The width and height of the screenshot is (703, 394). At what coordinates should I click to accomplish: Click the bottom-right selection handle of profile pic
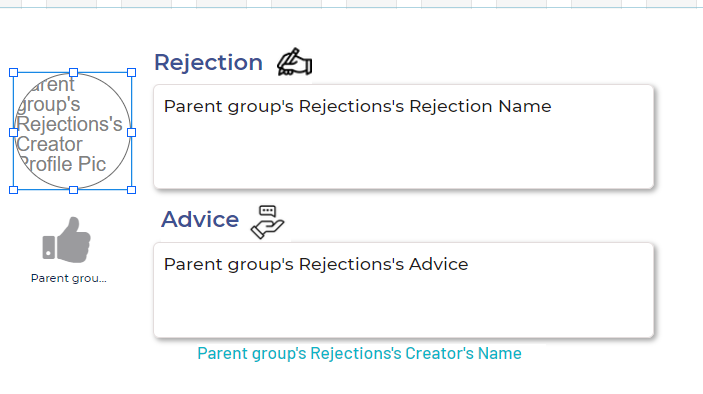[131, 190]
